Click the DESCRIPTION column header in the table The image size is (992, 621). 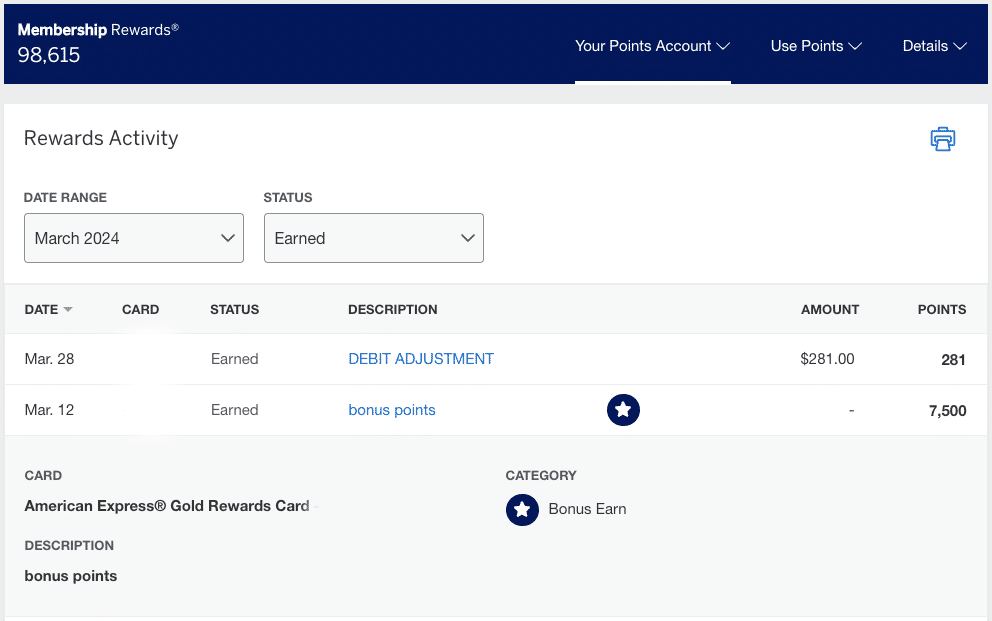tap(392, 310)
